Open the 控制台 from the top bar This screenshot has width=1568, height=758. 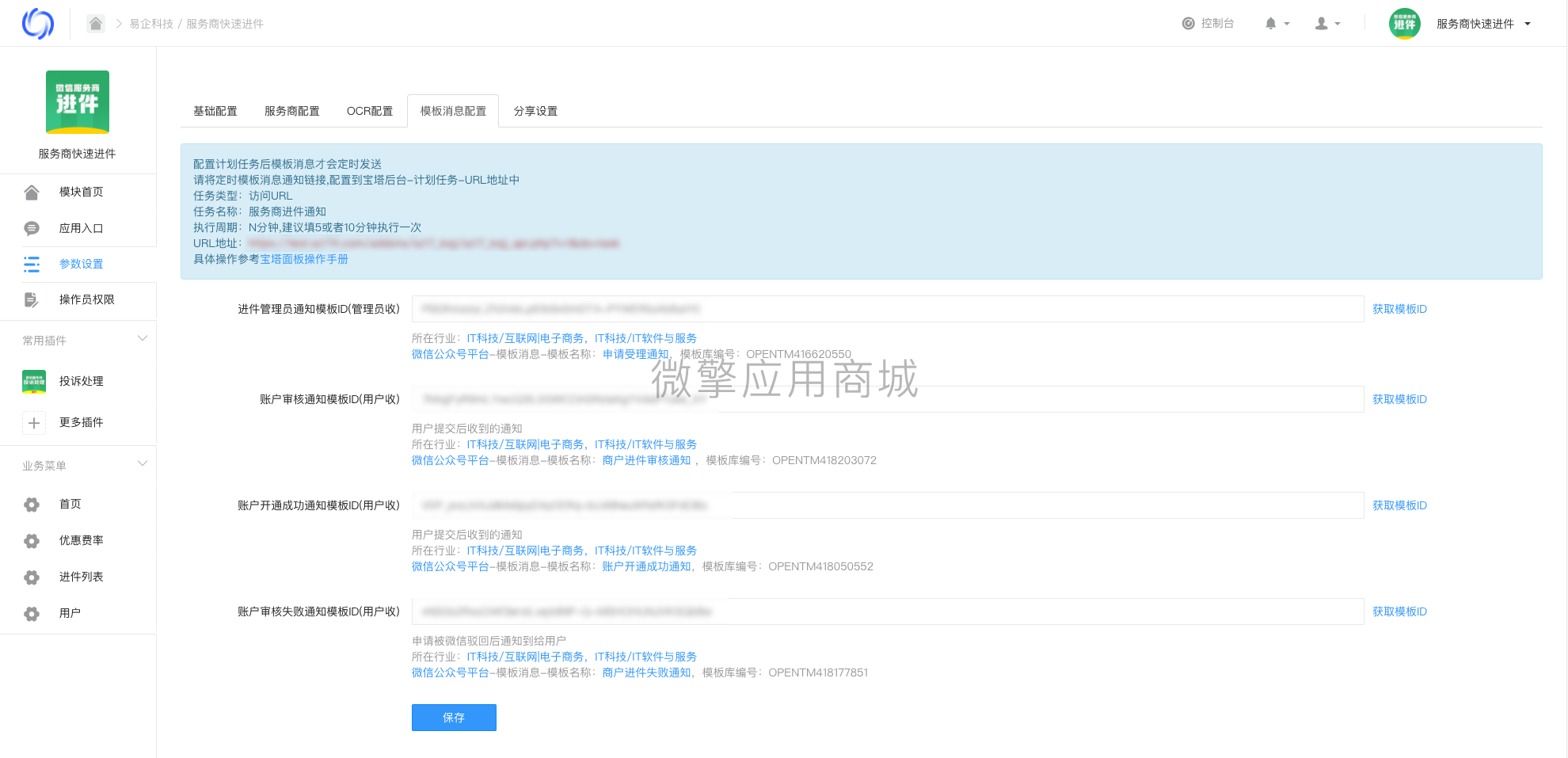point(1208,23)
